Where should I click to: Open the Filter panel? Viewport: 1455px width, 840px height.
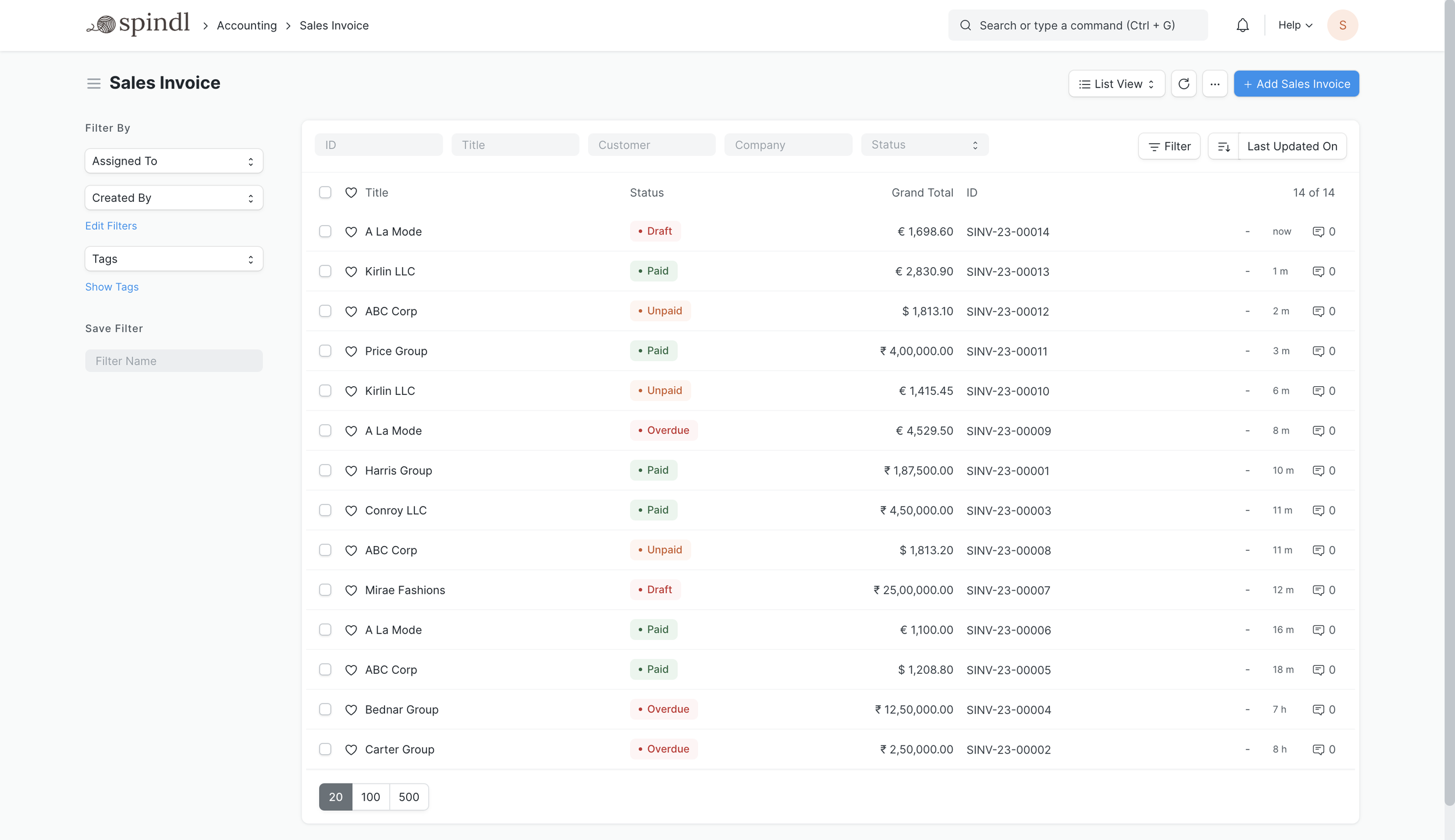1169,146
